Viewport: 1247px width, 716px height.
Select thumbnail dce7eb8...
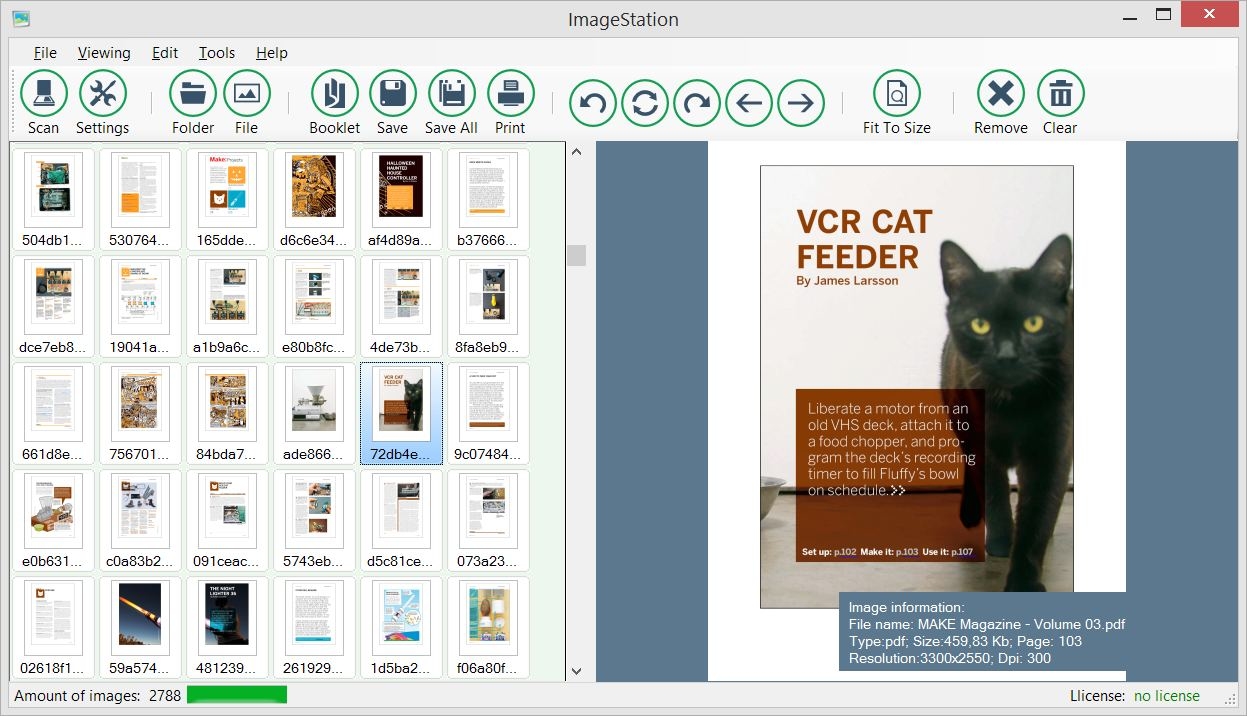(53, 307)
